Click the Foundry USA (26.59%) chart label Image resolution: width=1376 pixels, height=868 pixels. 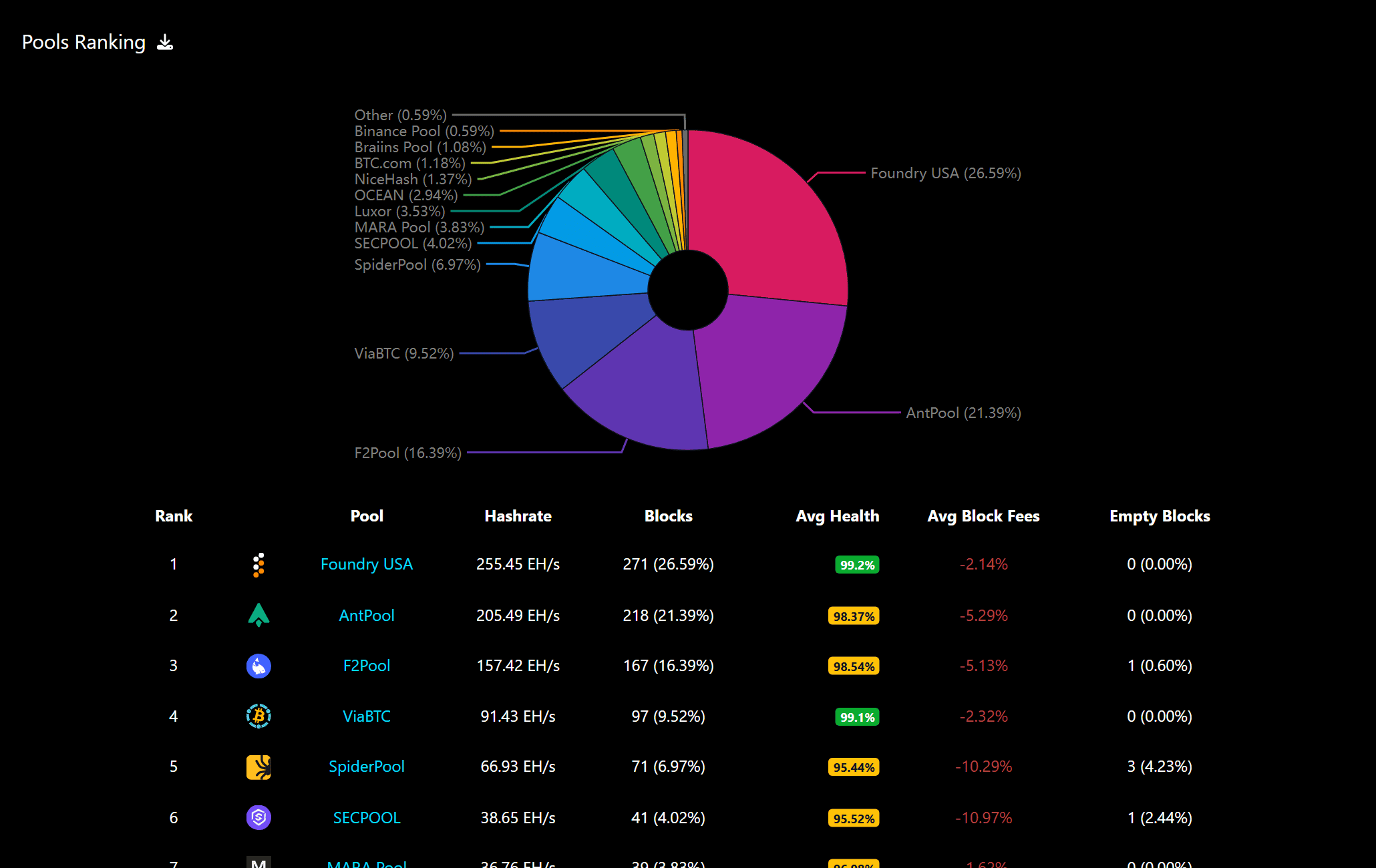pyautogui.click(x=946, y=174)
